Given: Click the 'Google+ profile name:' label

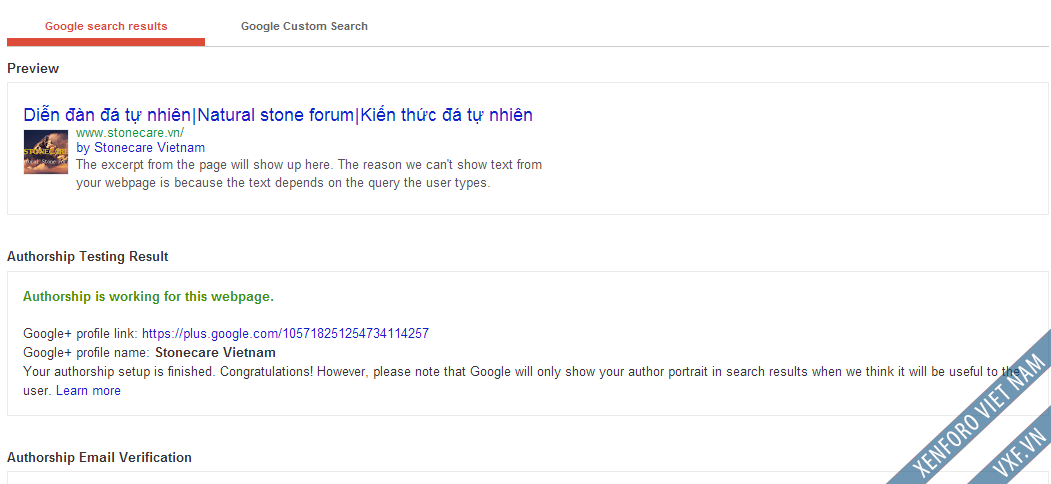Looking at the screenshot, I should (86, 352).
